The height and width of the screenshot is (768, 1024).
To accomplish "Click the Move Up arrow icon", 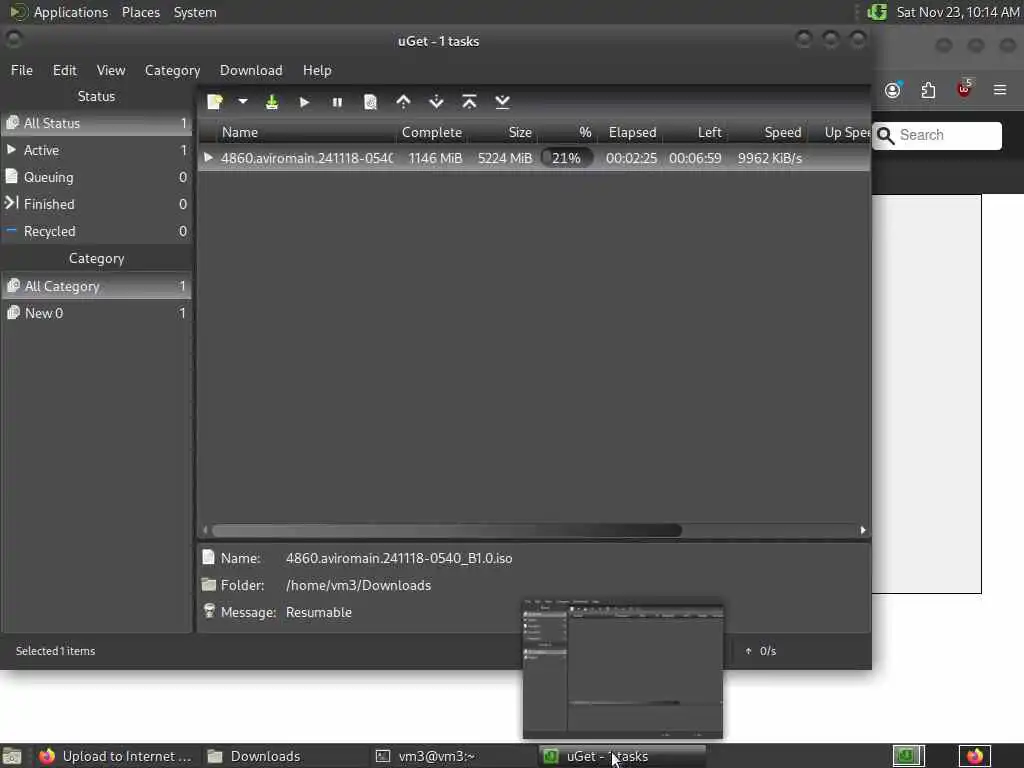I will tap(404, 102).
